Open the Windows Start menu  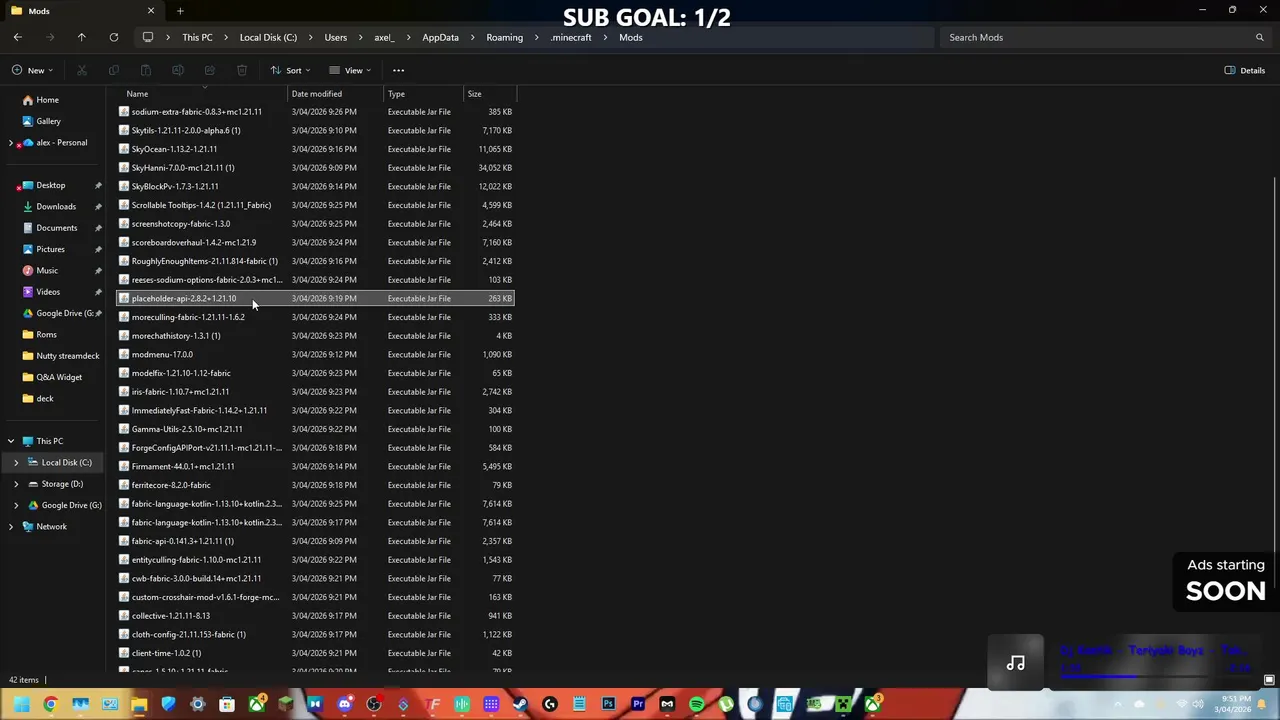click(x=21, y=705)
